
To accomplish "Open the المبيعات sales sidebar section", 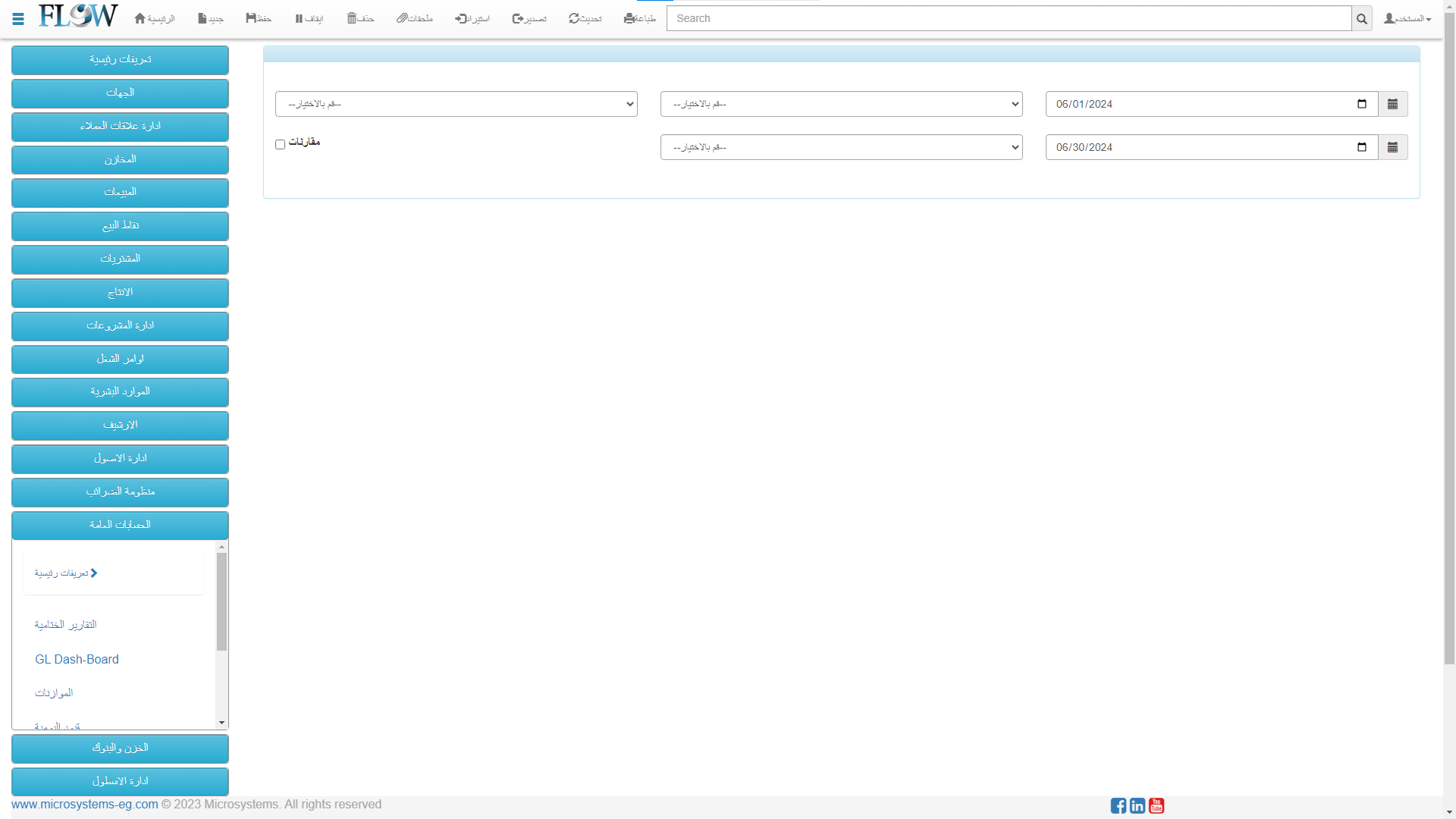I will (120, 193).
